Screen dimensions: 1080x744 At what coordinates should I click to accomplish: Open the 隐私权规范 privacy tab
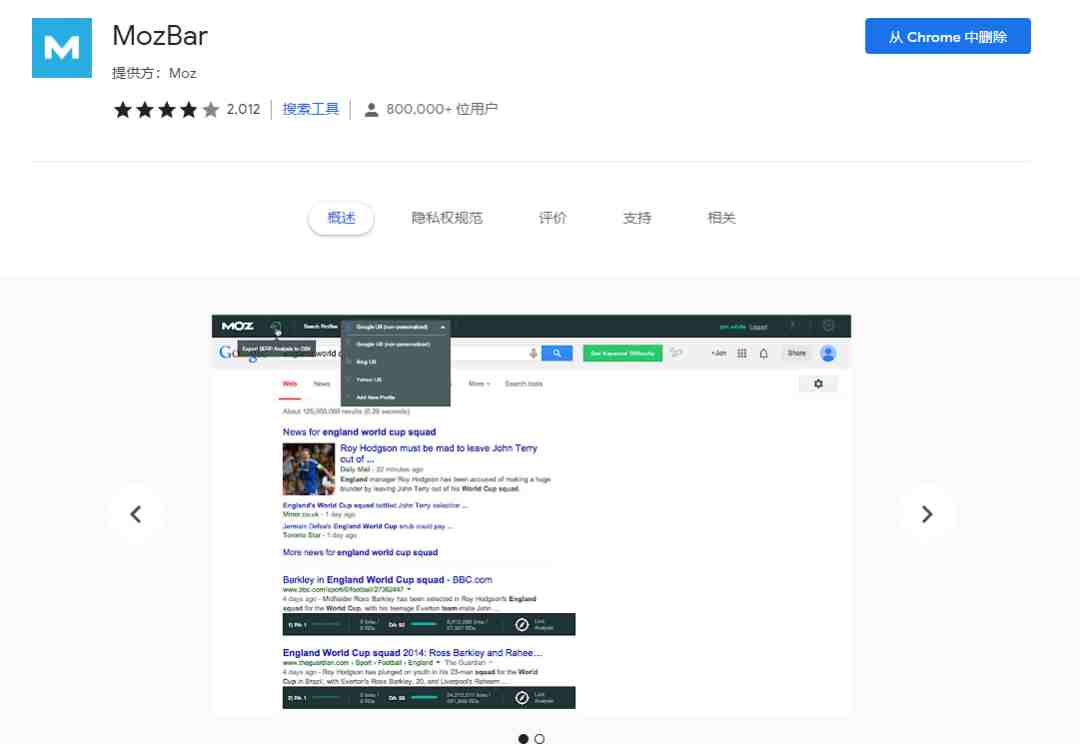point(447,218)
